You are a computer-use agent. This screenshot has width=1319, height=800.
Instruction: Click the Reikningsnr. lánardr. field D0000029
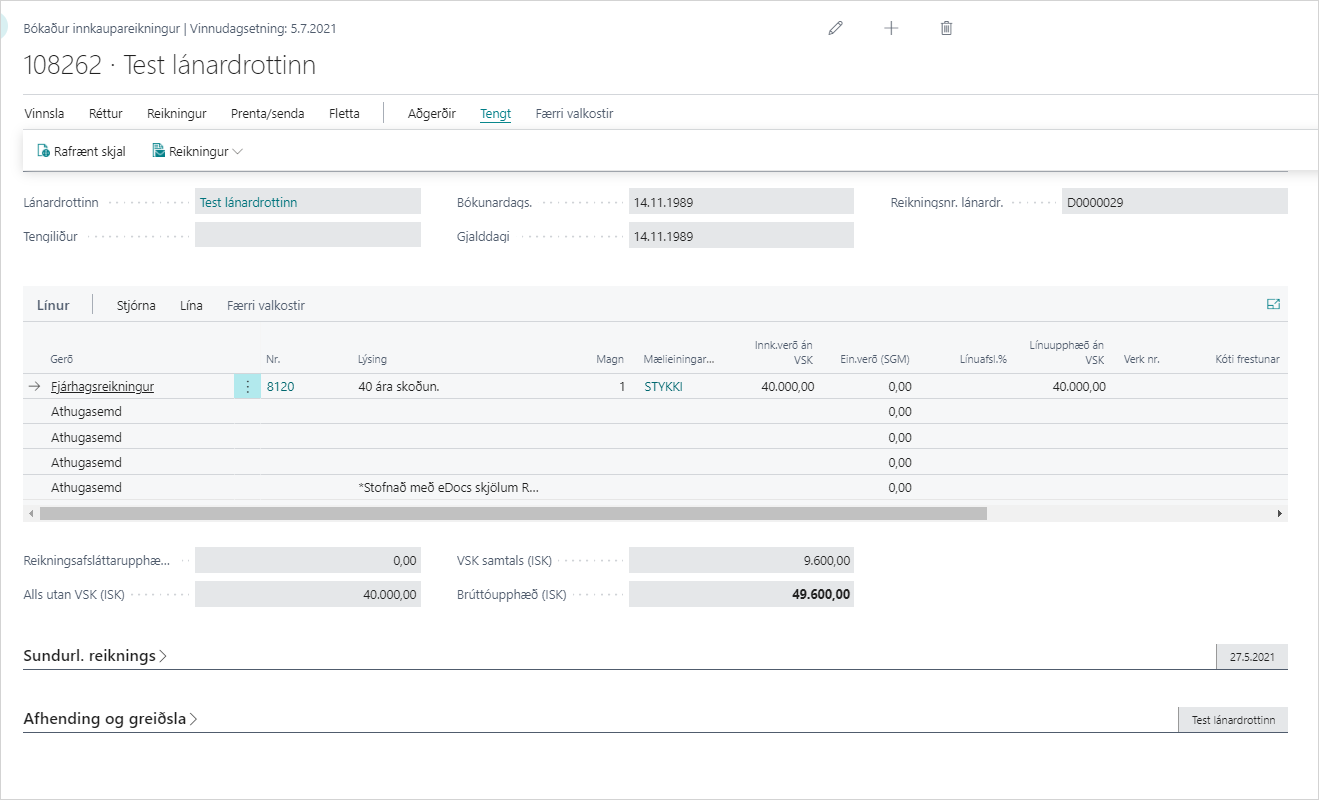point(1174,202)
